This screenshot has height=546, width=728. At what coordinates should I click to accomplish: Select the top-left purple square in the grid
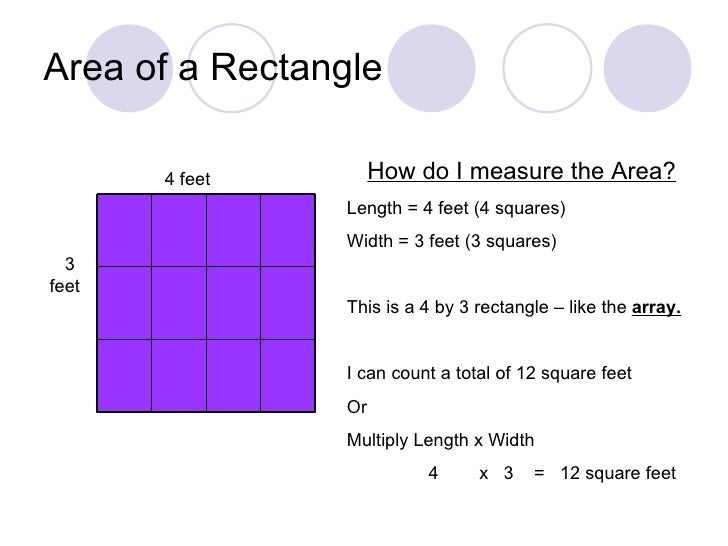tap(124, 230)
